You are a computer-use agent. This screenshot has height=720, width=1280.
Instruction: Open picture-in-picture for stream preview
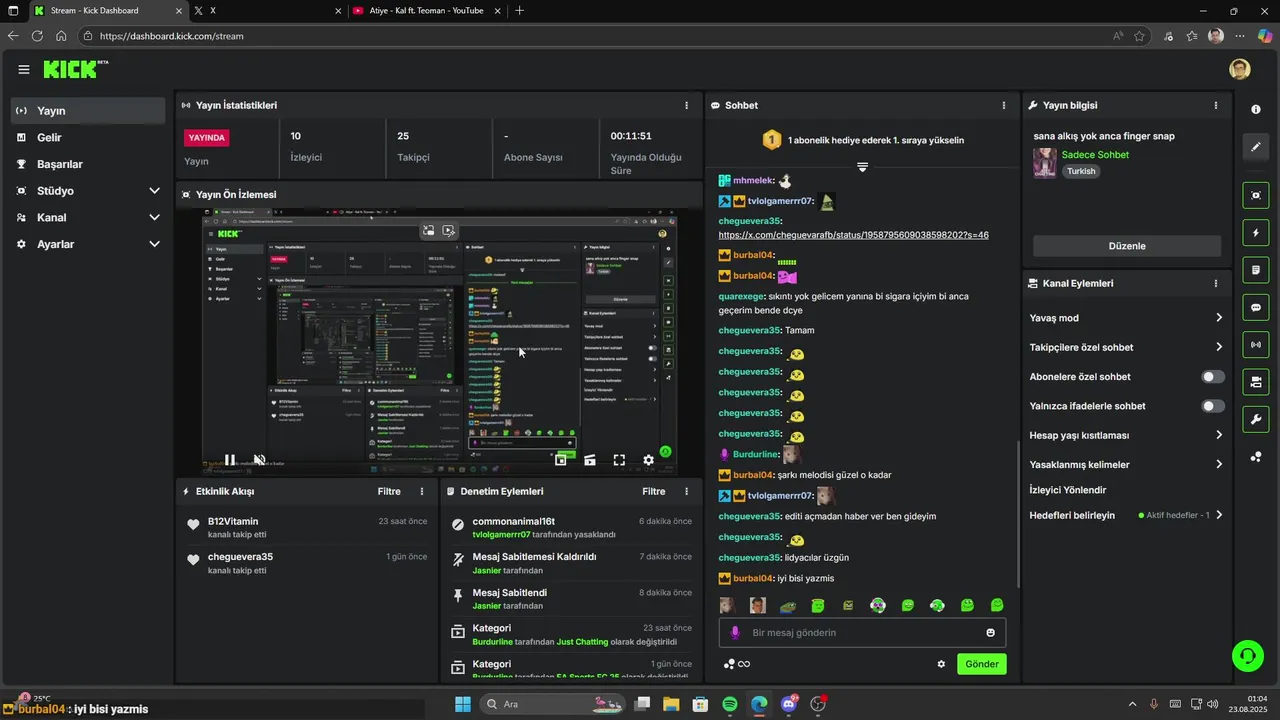pyautogui.click(x=561, y=460)
